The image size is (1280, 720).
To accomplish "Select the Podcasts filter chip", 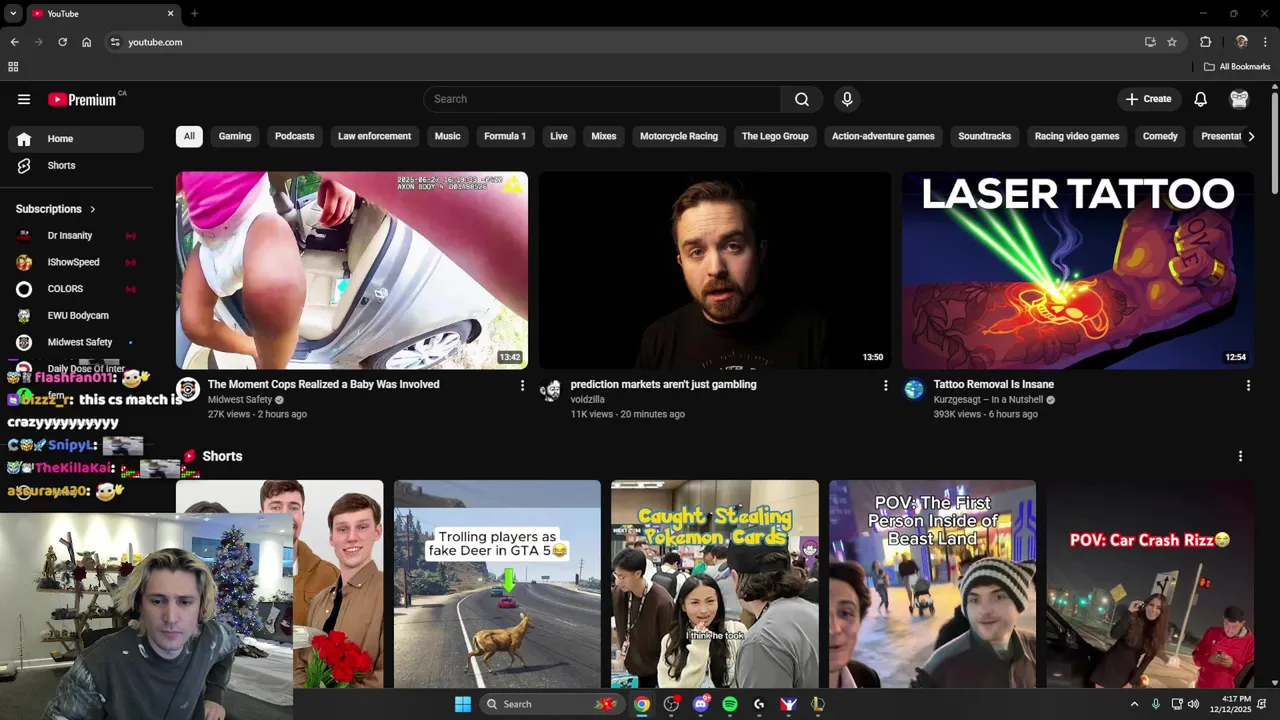I will 295,136.
